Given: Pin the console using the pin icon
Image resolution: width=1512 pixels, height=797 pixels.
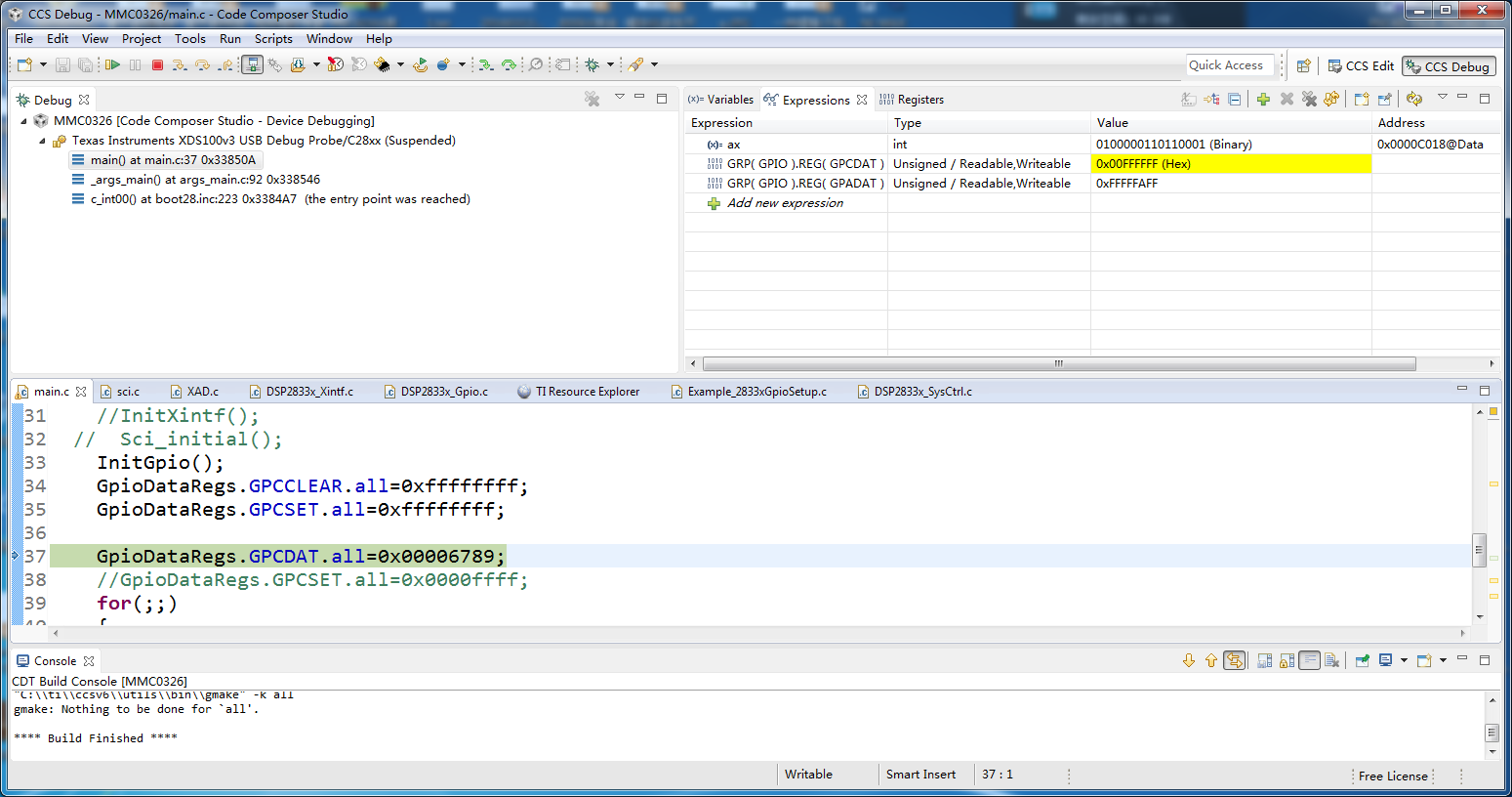Looking at the screenshot, I should click(1363, 661).
